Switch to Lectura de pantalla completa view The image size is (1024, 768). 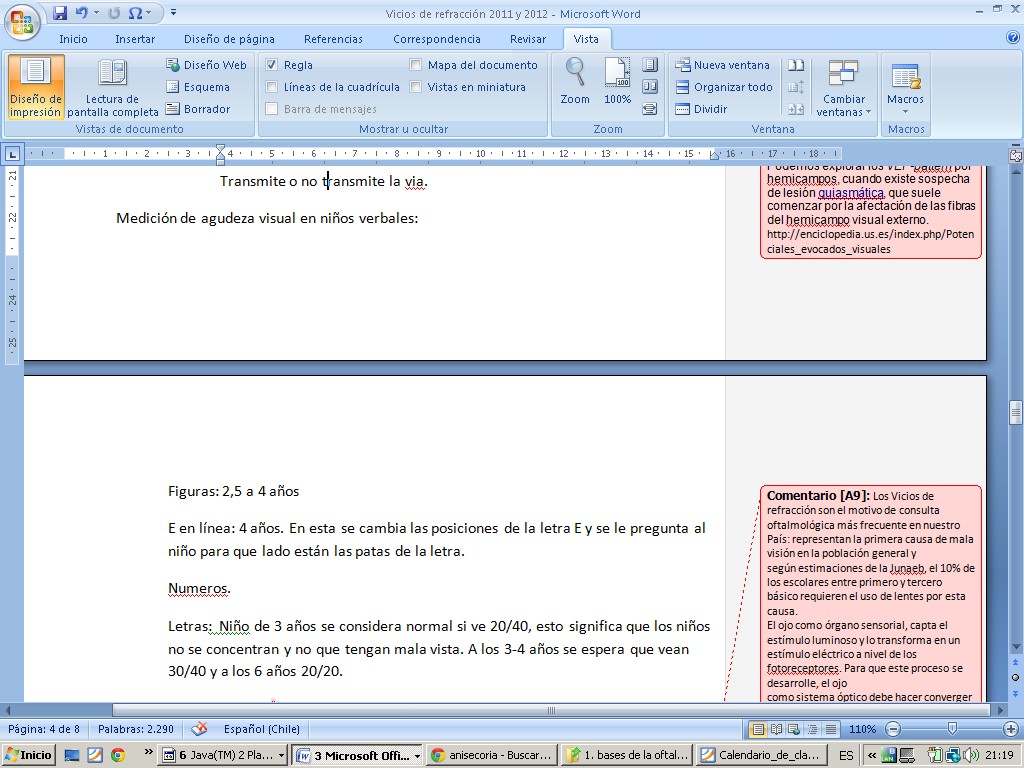[112, 87]
